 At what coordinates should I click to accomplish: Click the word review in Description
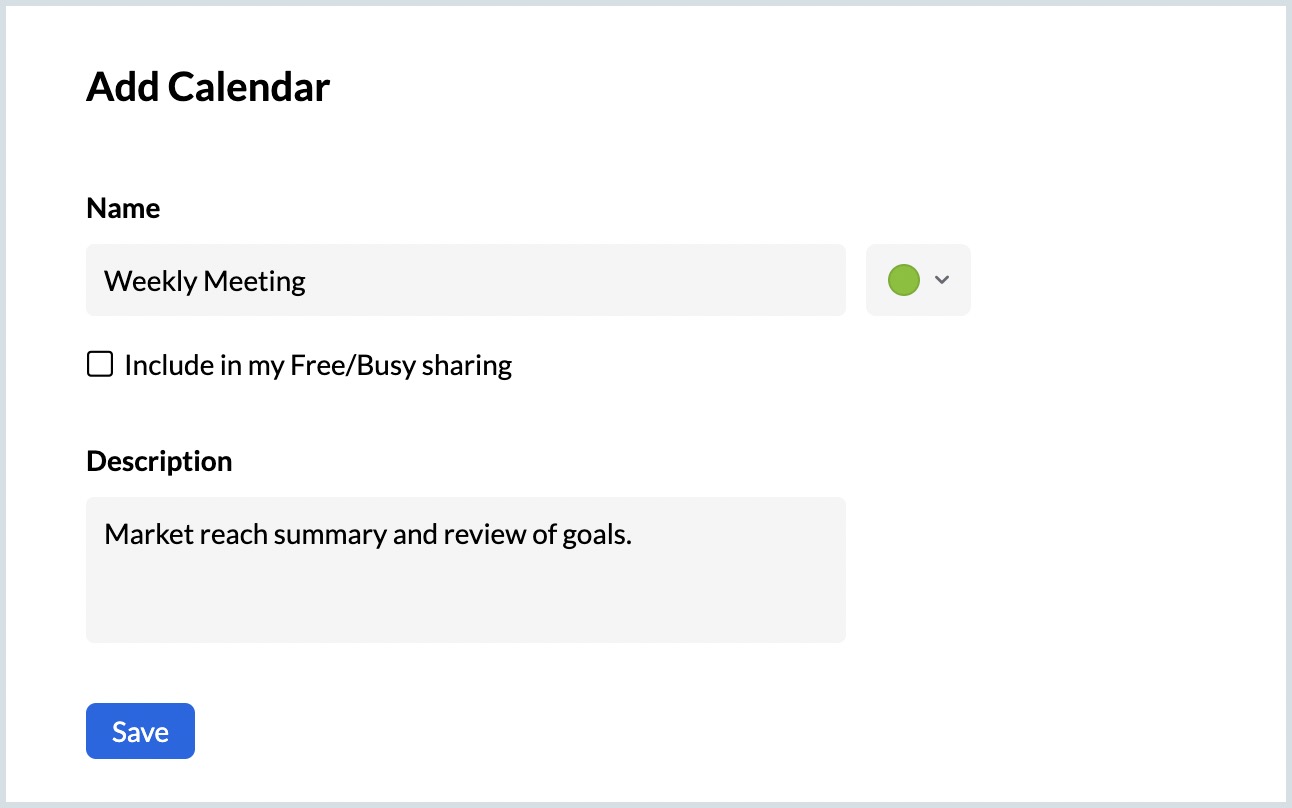tap(484, 535)
